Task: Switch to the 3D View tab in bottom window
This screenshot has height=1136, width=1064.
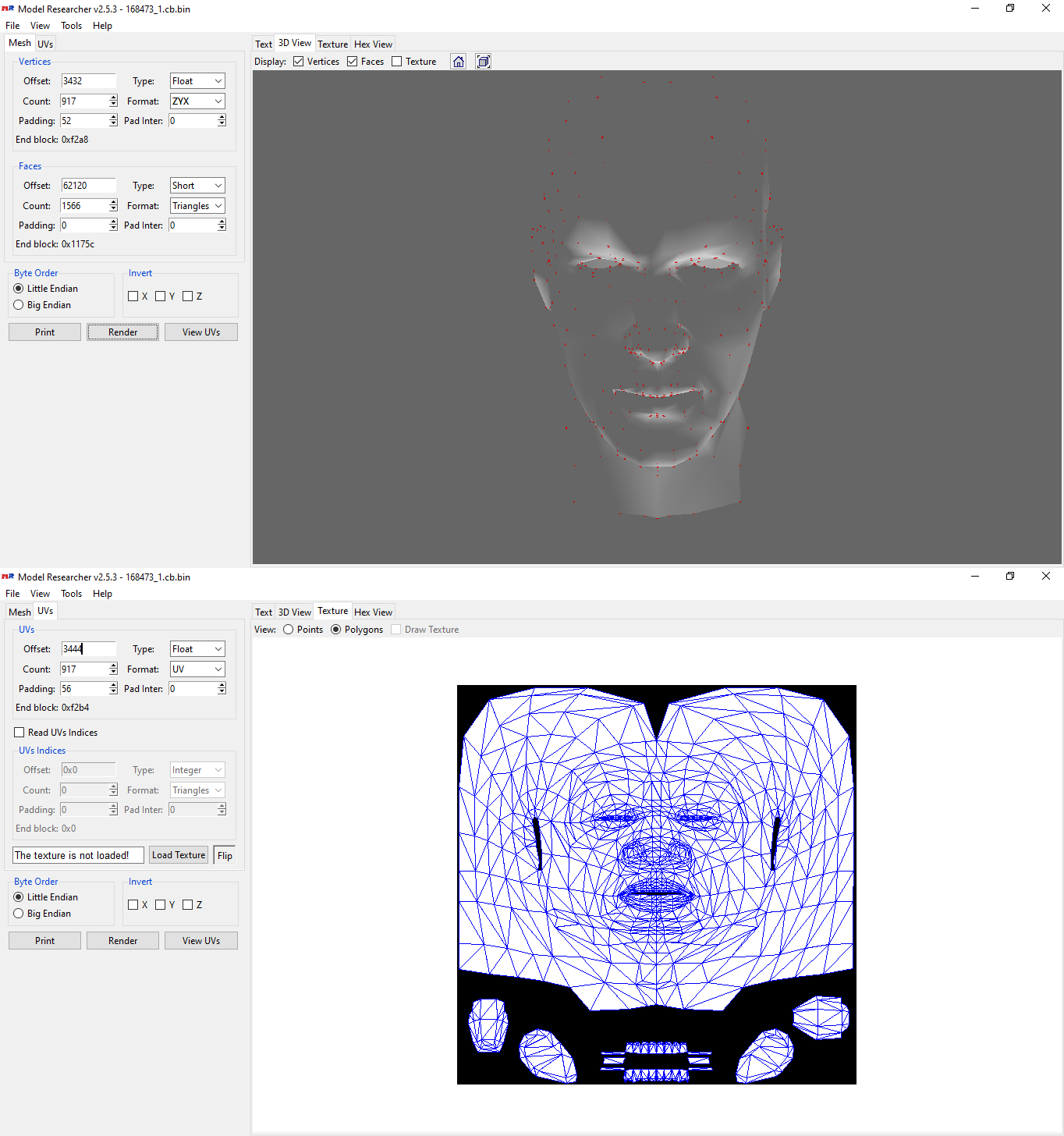Action: (x=295, y=612)
